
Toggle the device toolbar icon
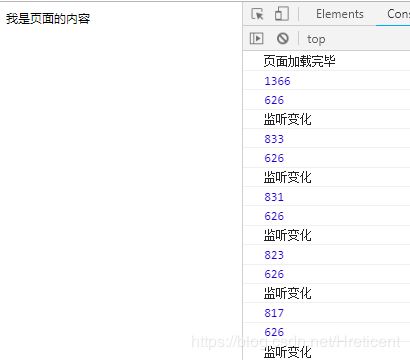coord(282,14)
